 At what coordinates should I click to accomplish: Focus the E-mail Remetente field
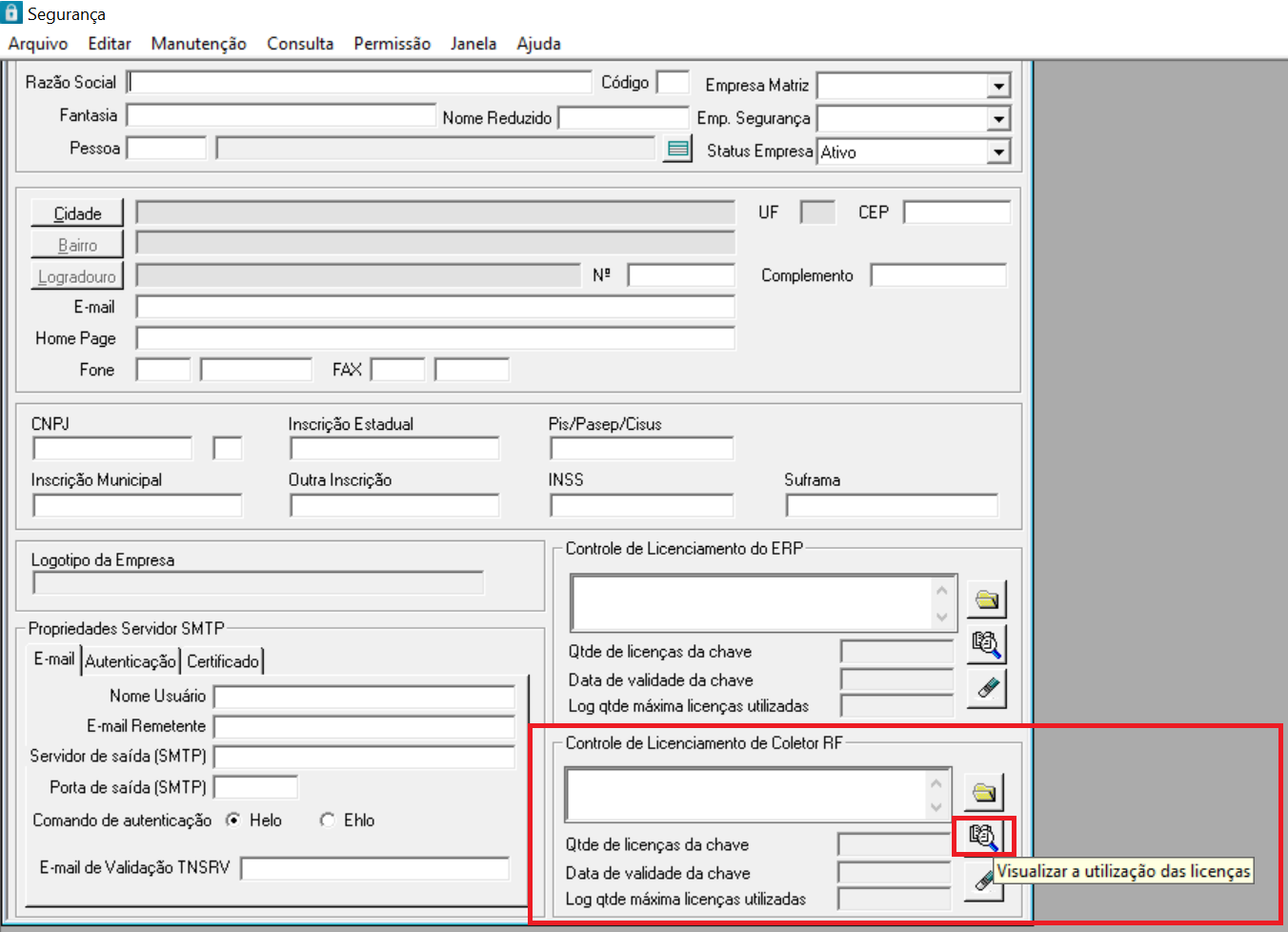[x=364, y=727]
